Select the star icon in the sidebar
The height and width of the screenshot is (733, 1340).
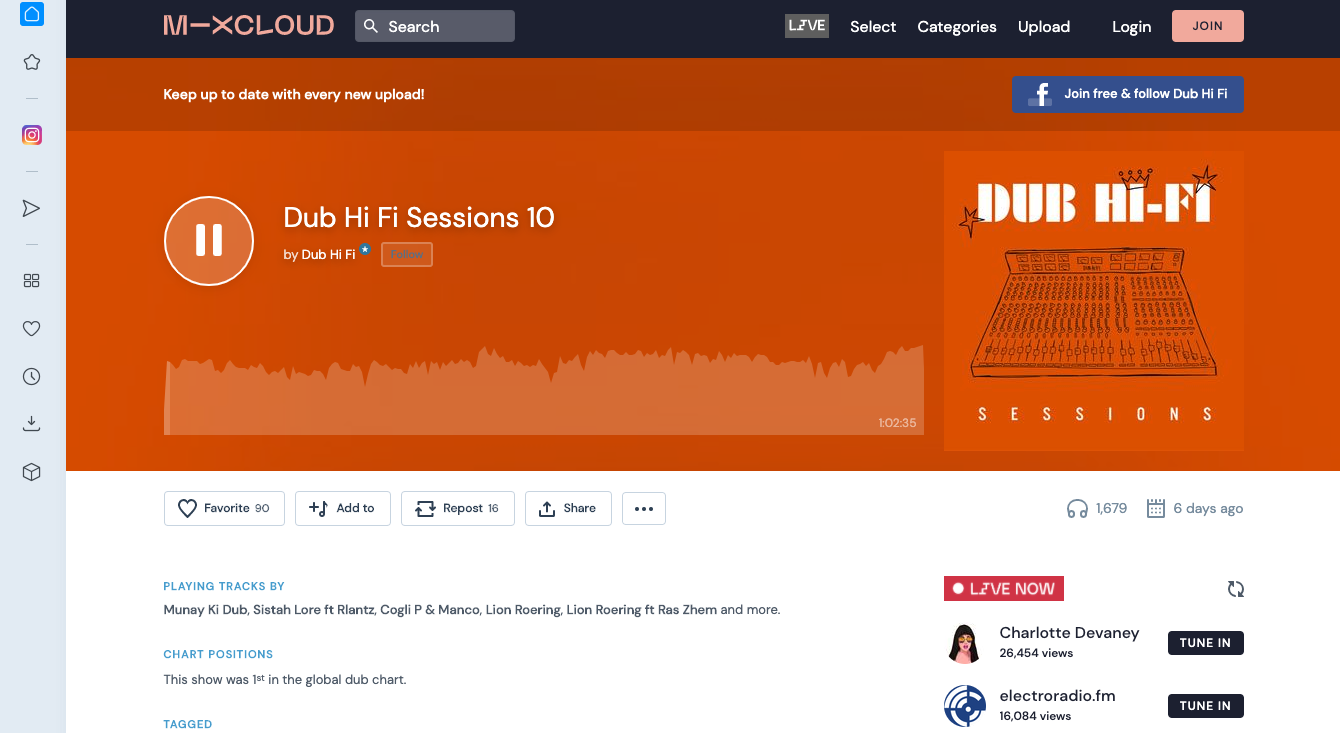point(31,61)
